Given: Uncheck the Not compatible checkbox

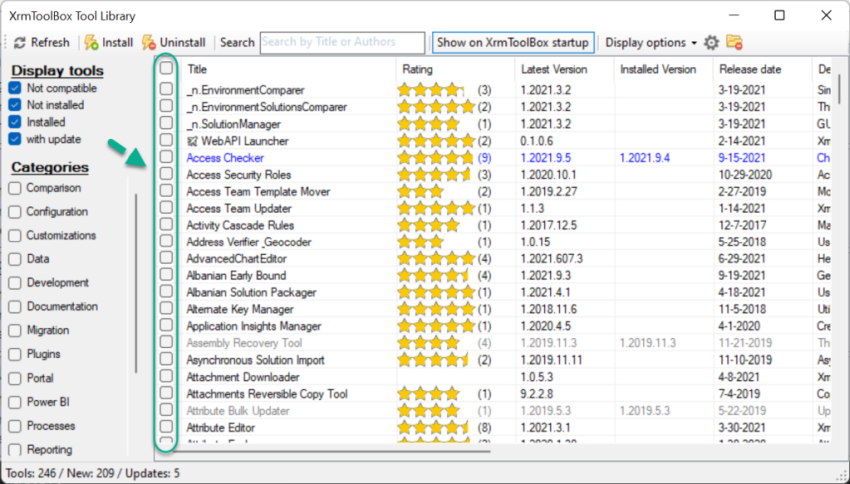Looking at the screenshot, I should 15,88.
